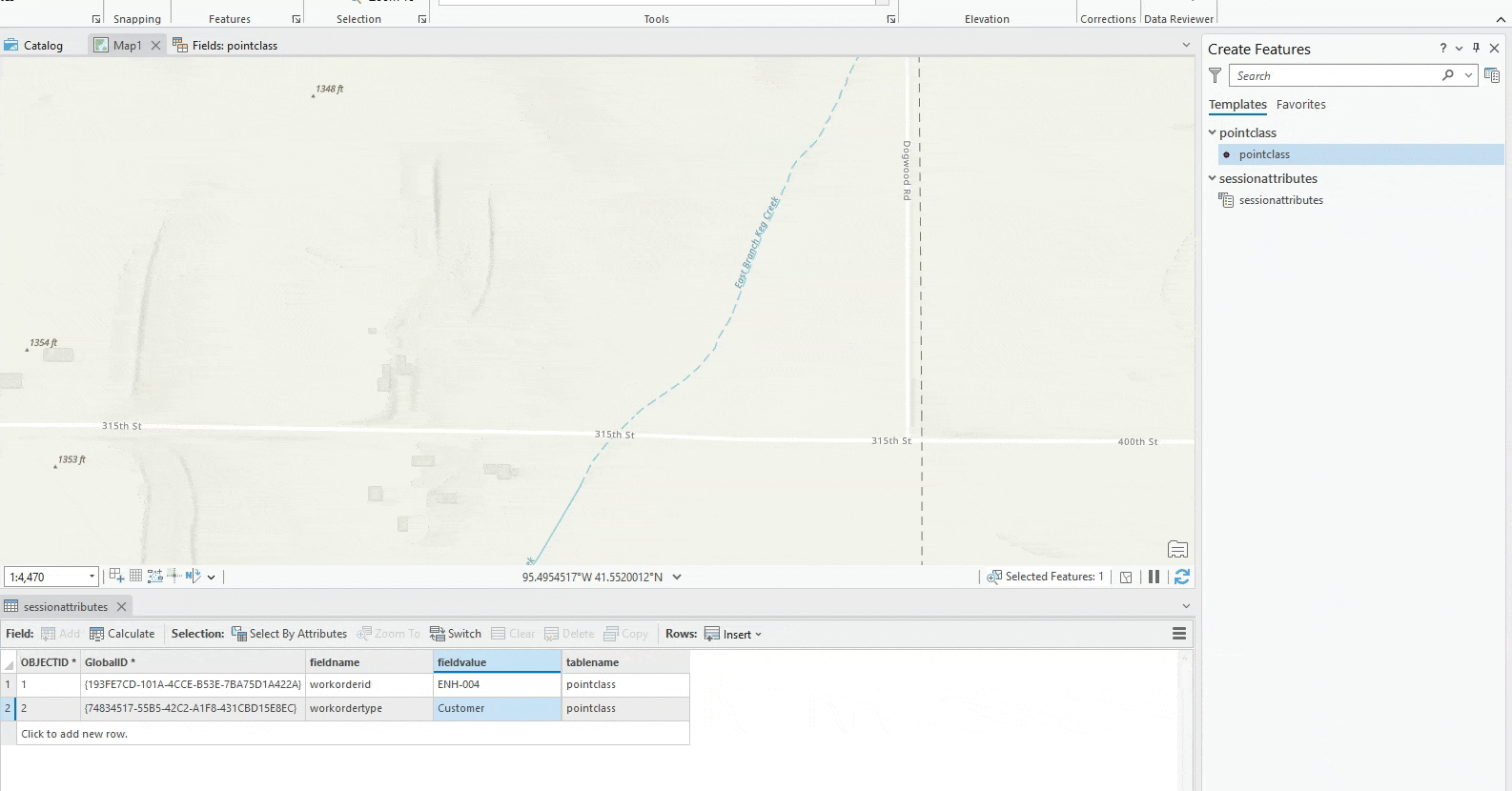The image size is (1512, 791).
Task: Select the tablename column header
Action: 625,662
